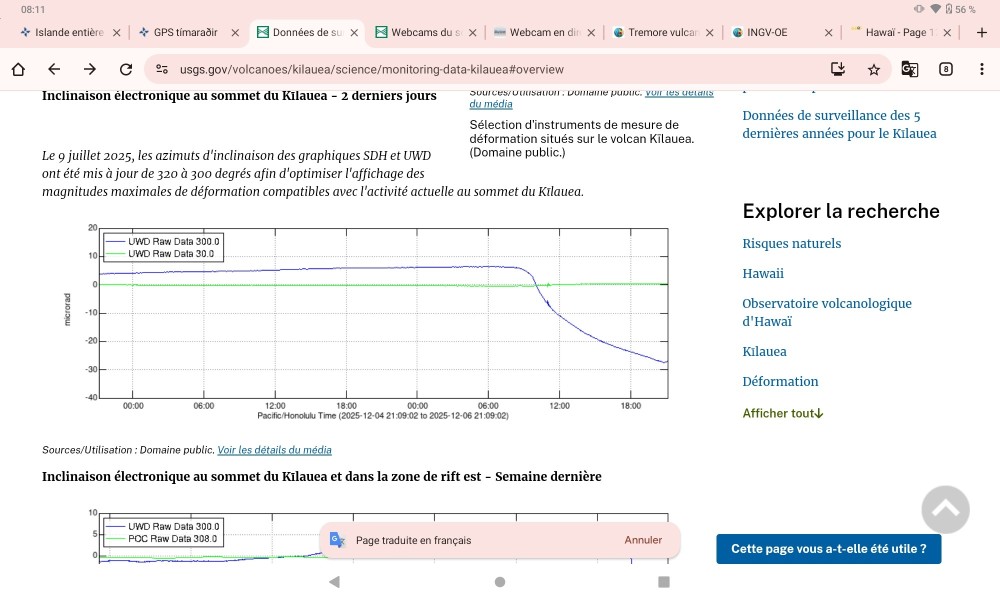This screenshot has height=600, width=1000.
Task: Tap the scroll-to-top circular arrow button
Action: 944,510
